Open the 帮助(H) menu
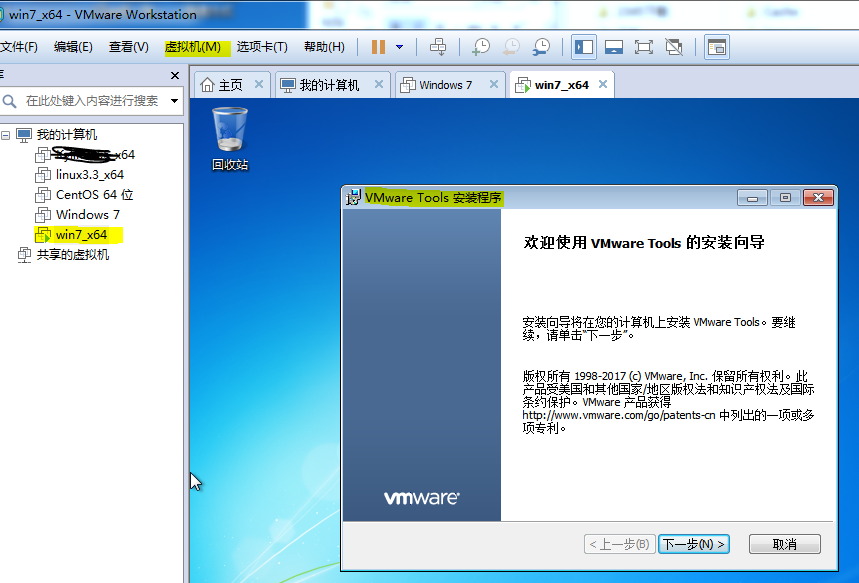Screen dimensions: 859x583 point(324,47)
